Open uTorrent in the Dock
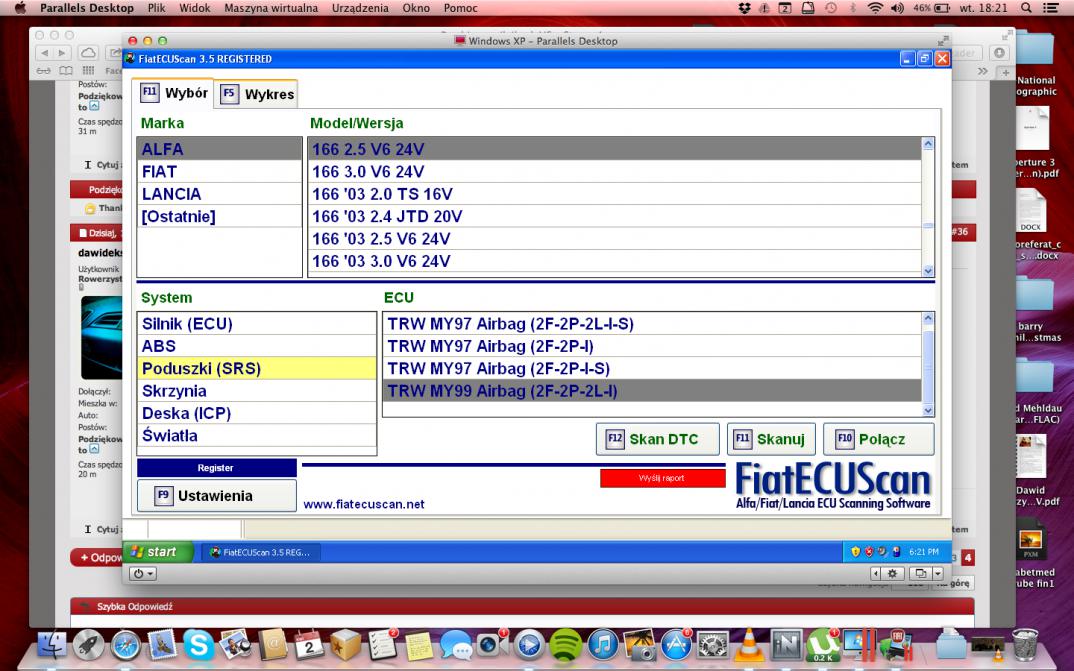Image resolution: width=1074 pixels, height=671 pixels. click(823, 644)
